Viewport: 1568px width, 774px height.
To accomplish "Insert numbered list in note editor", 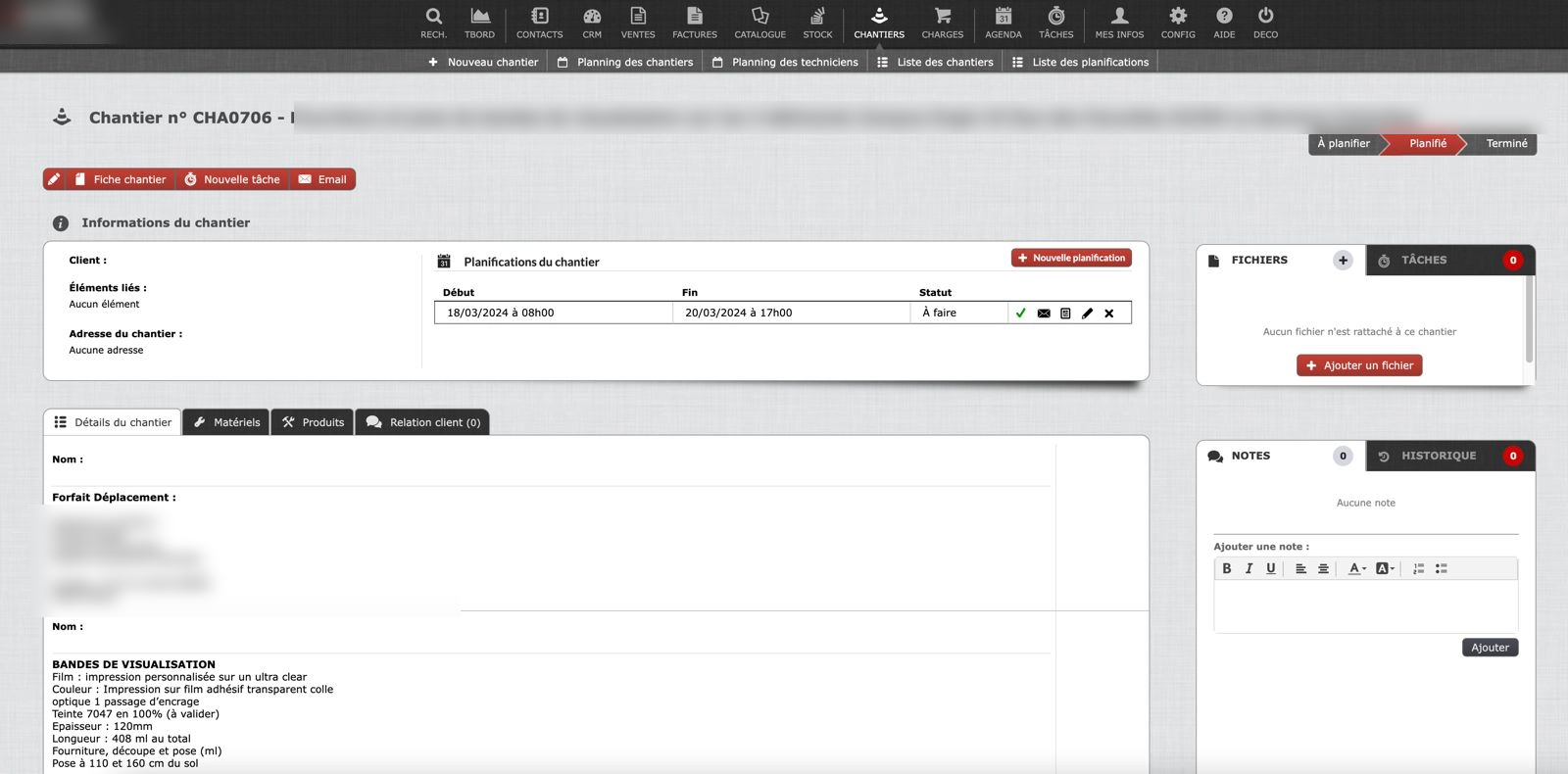I will (1418, 568).
